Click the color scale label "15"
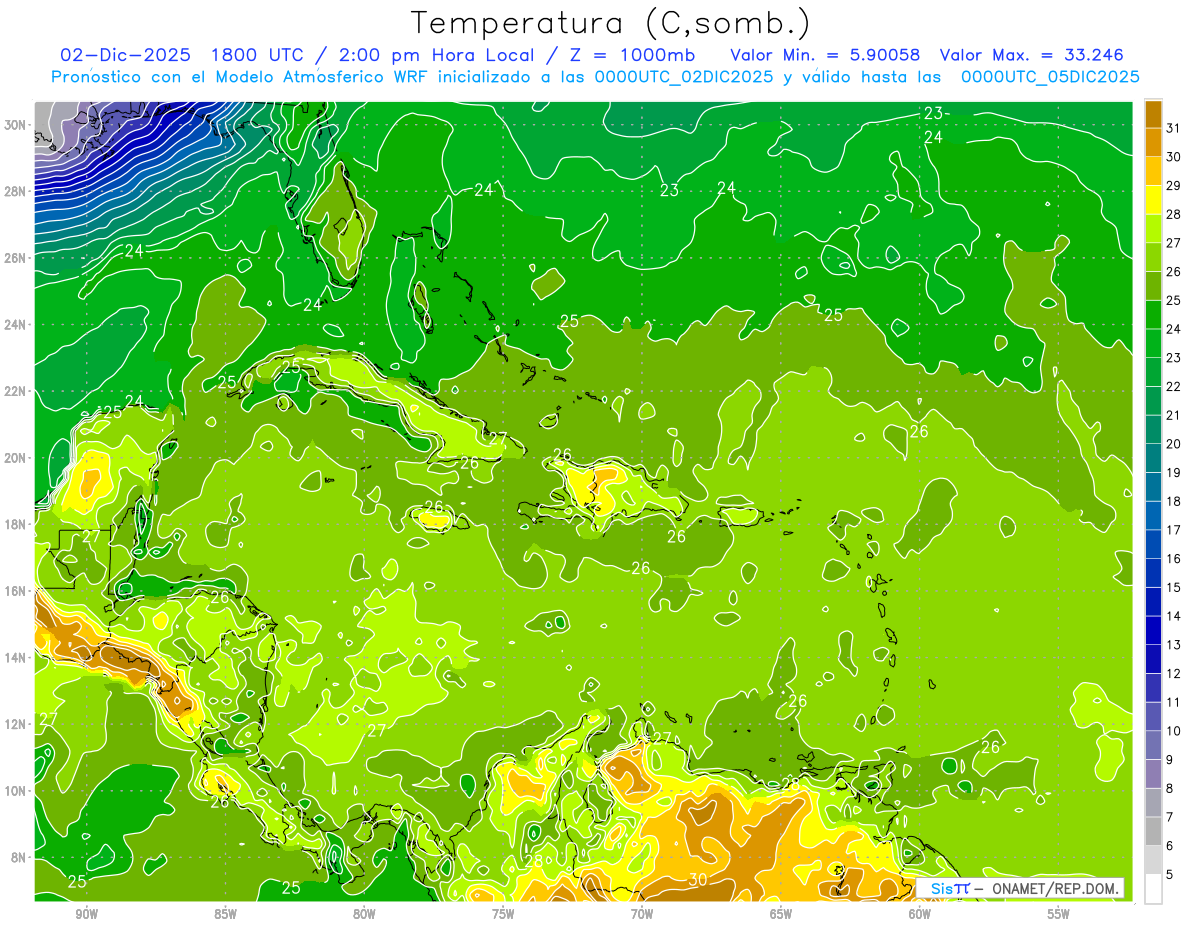The height and width of the screenshot is (927, 1200). 1173,587
